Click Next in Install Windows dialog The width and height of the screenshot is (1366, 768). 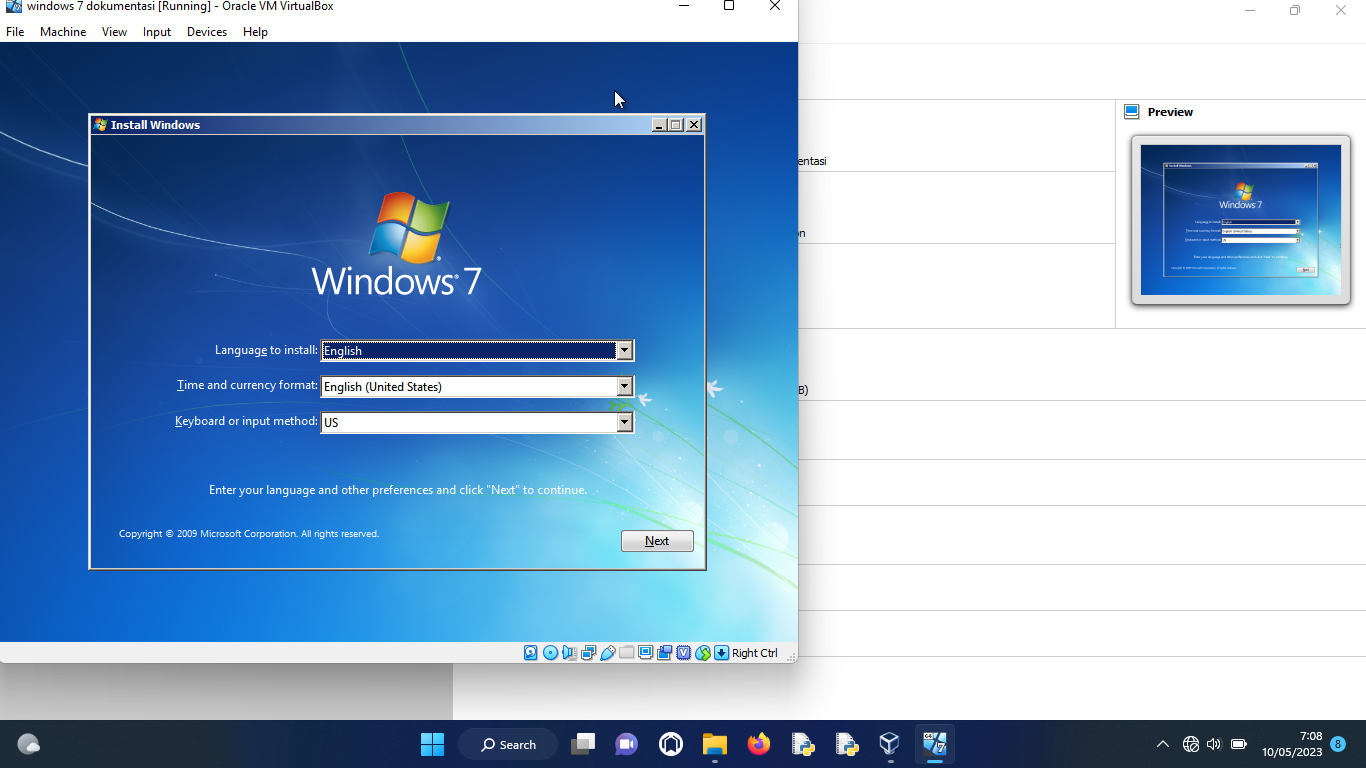click(x=657, y=541)
